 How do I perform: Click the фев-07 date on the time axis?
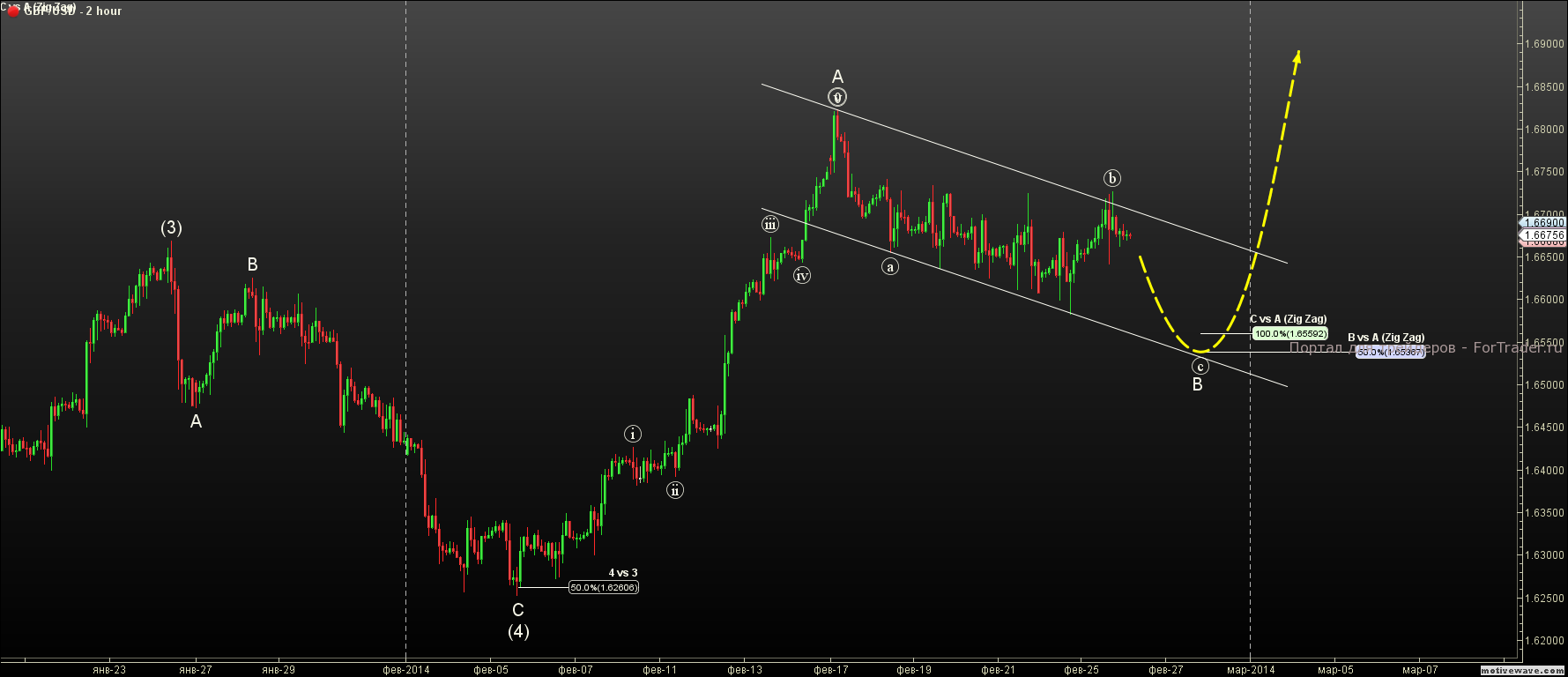point(576,670)
